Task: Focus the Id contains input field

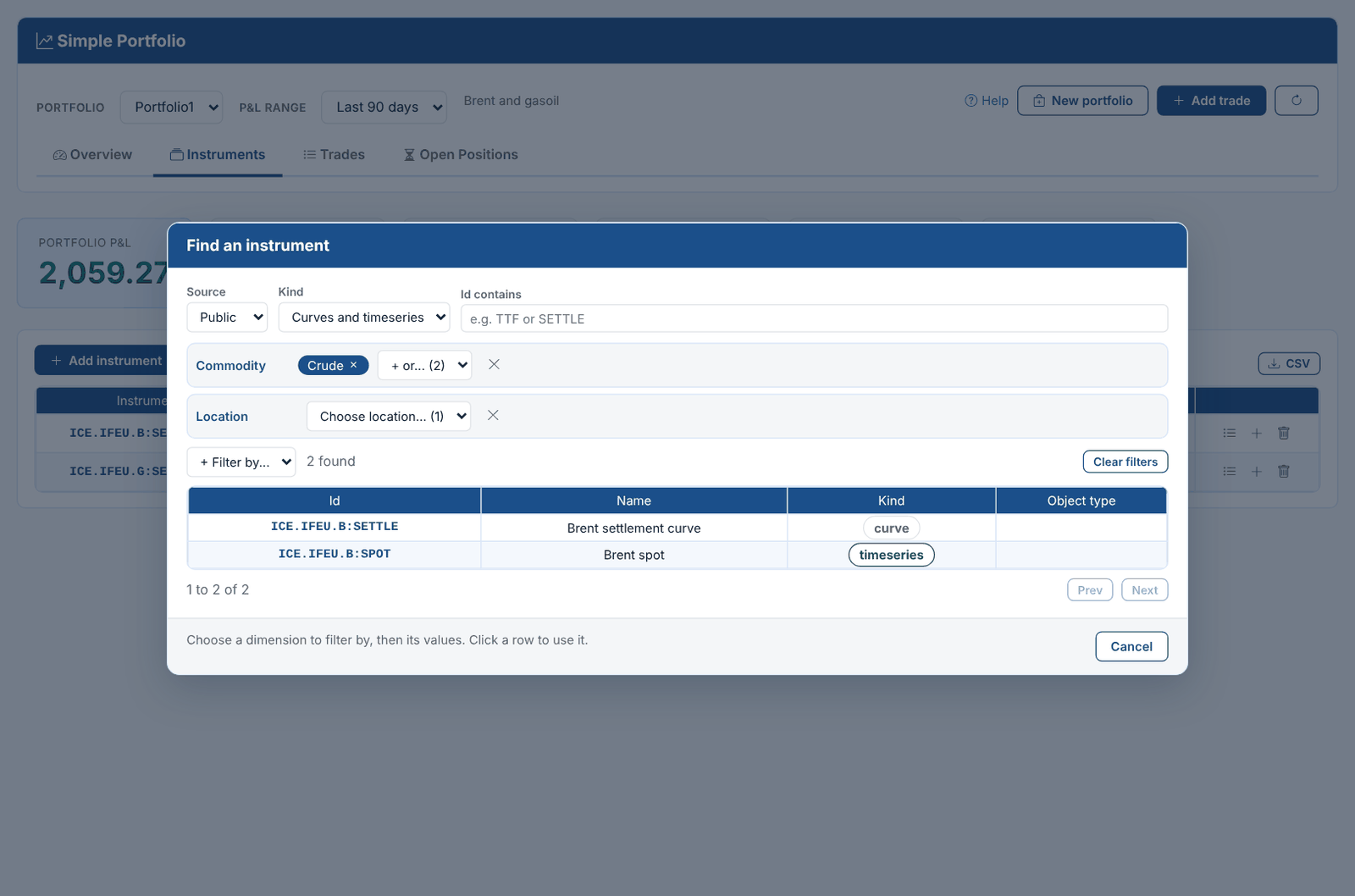Action: (x=814, y=318)
